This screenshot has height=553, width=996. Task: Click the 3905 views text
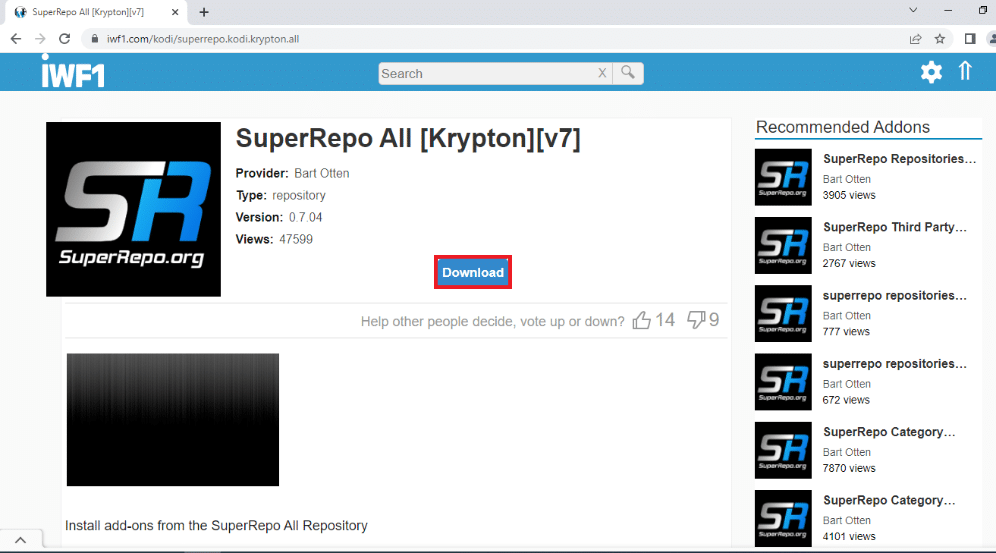point(849,195)
